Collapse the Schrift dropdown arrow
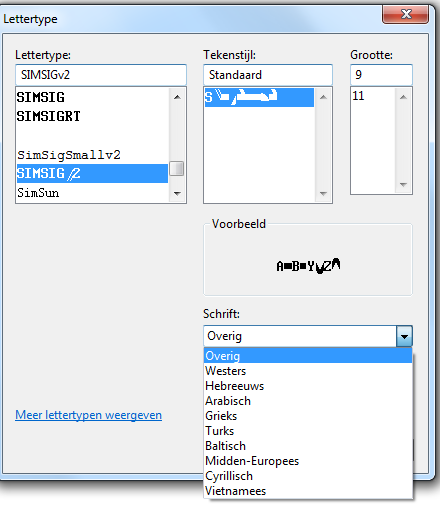440x505 pixels. (404, 336)
